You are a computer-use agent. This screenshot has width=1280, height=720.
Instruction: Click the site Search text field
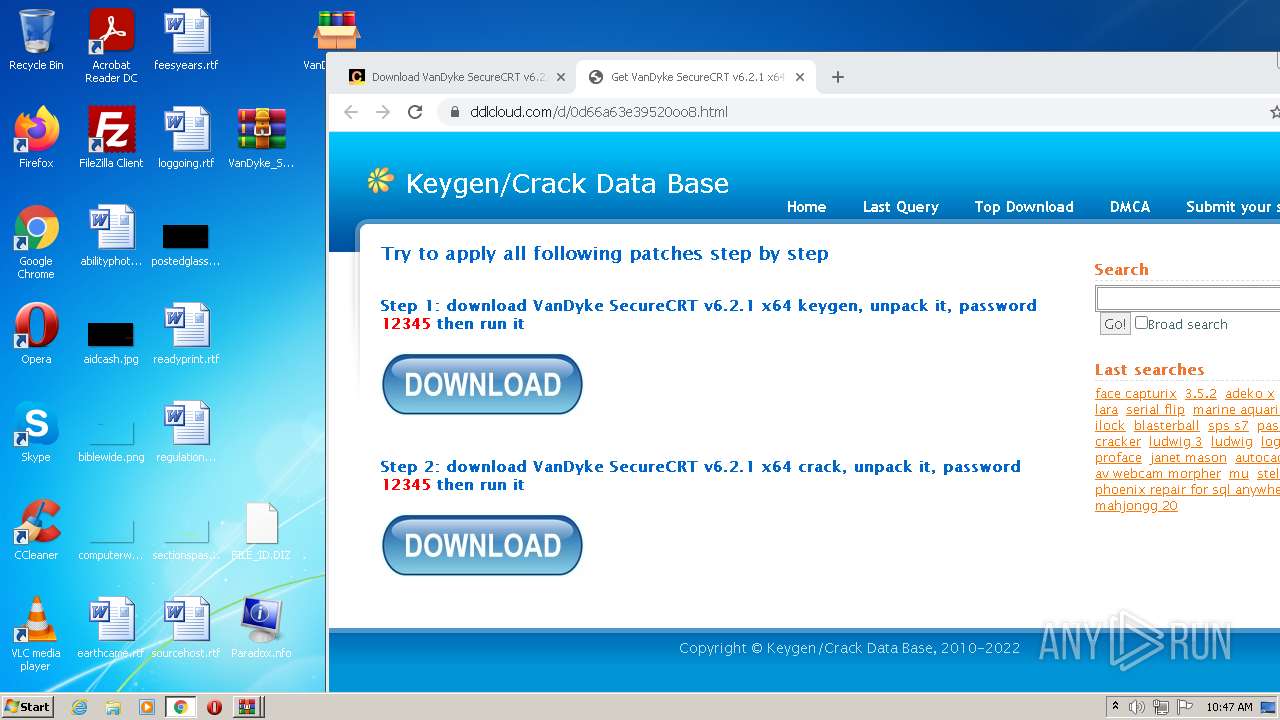tap(1188, 299)
